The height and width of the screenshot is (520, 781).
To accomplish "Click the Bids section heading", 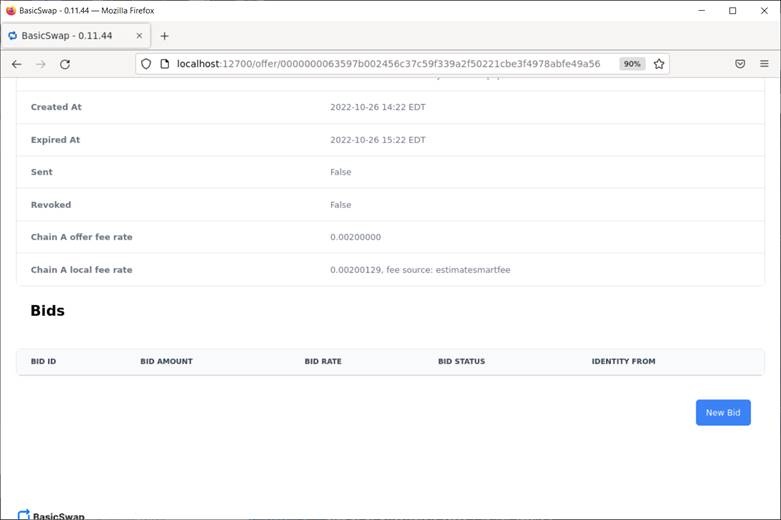I will [x=47, y=311].
